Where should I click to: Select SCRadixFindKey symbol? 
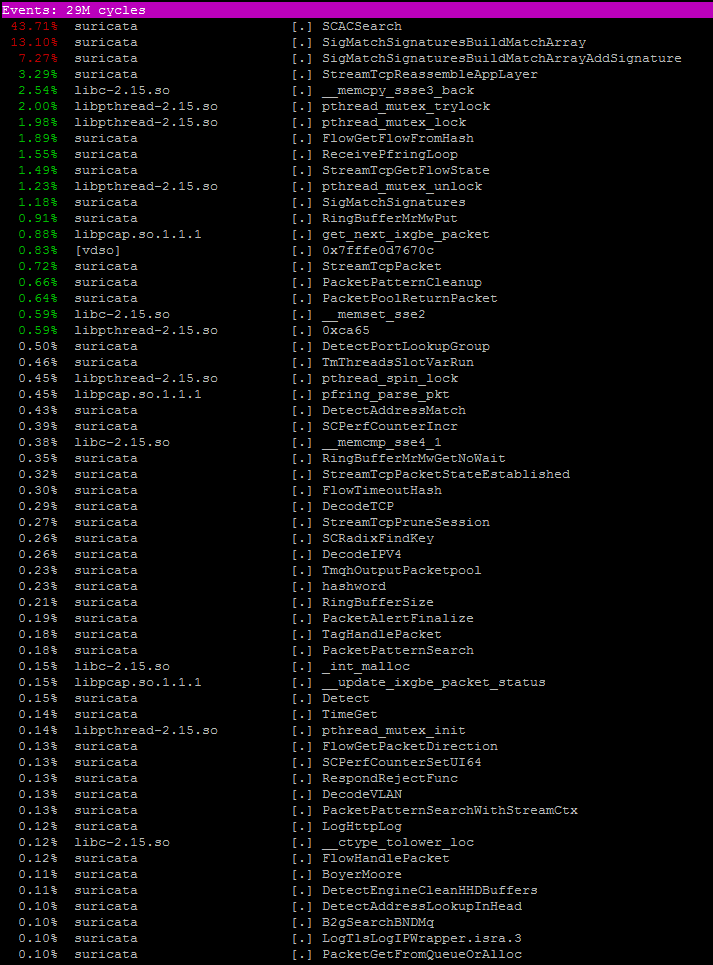tap(378, 539)
